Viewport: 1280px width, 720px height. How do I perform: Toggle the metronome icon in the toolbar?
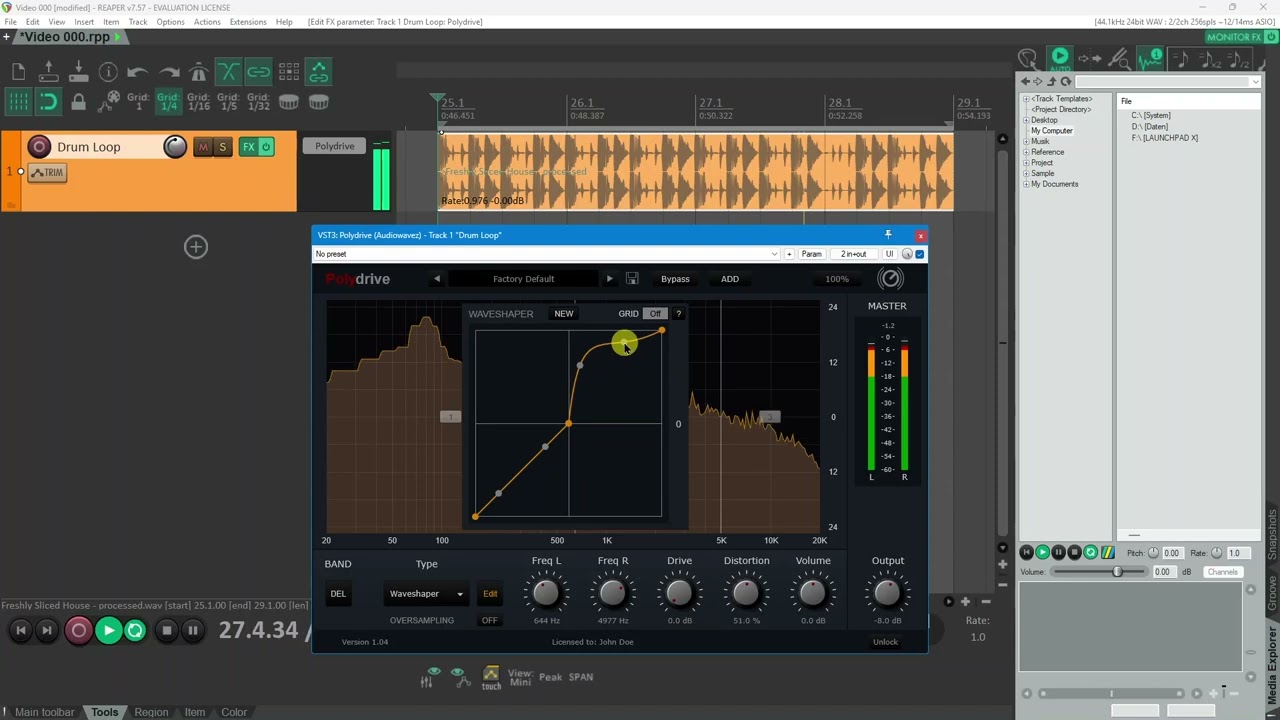[x=198, y=71]
